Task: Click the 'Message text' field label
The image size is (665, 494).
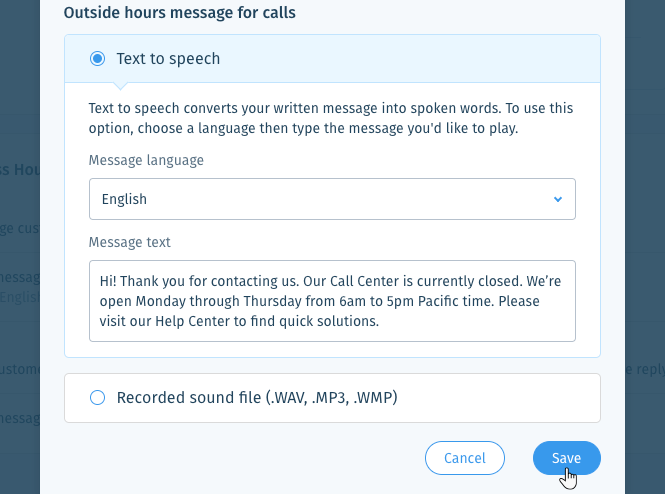Action: pyautogui.click(x=129, y=242)
